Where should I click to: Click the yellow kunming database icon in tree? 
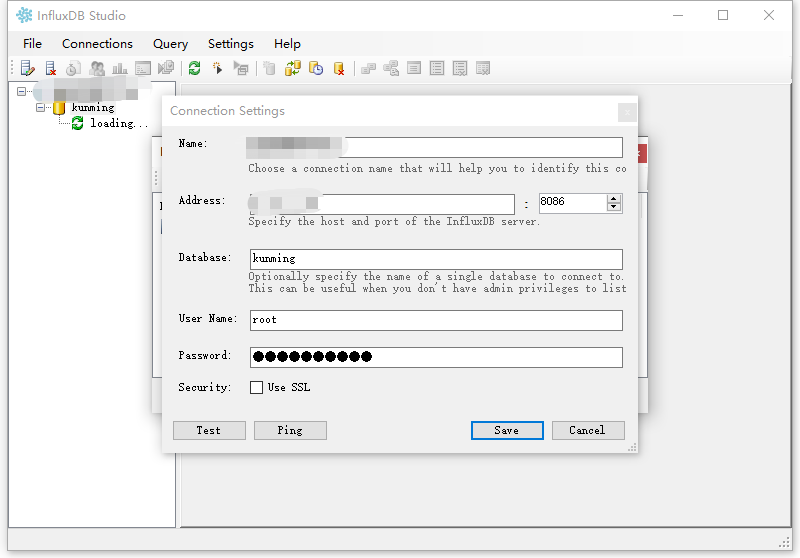59,108
